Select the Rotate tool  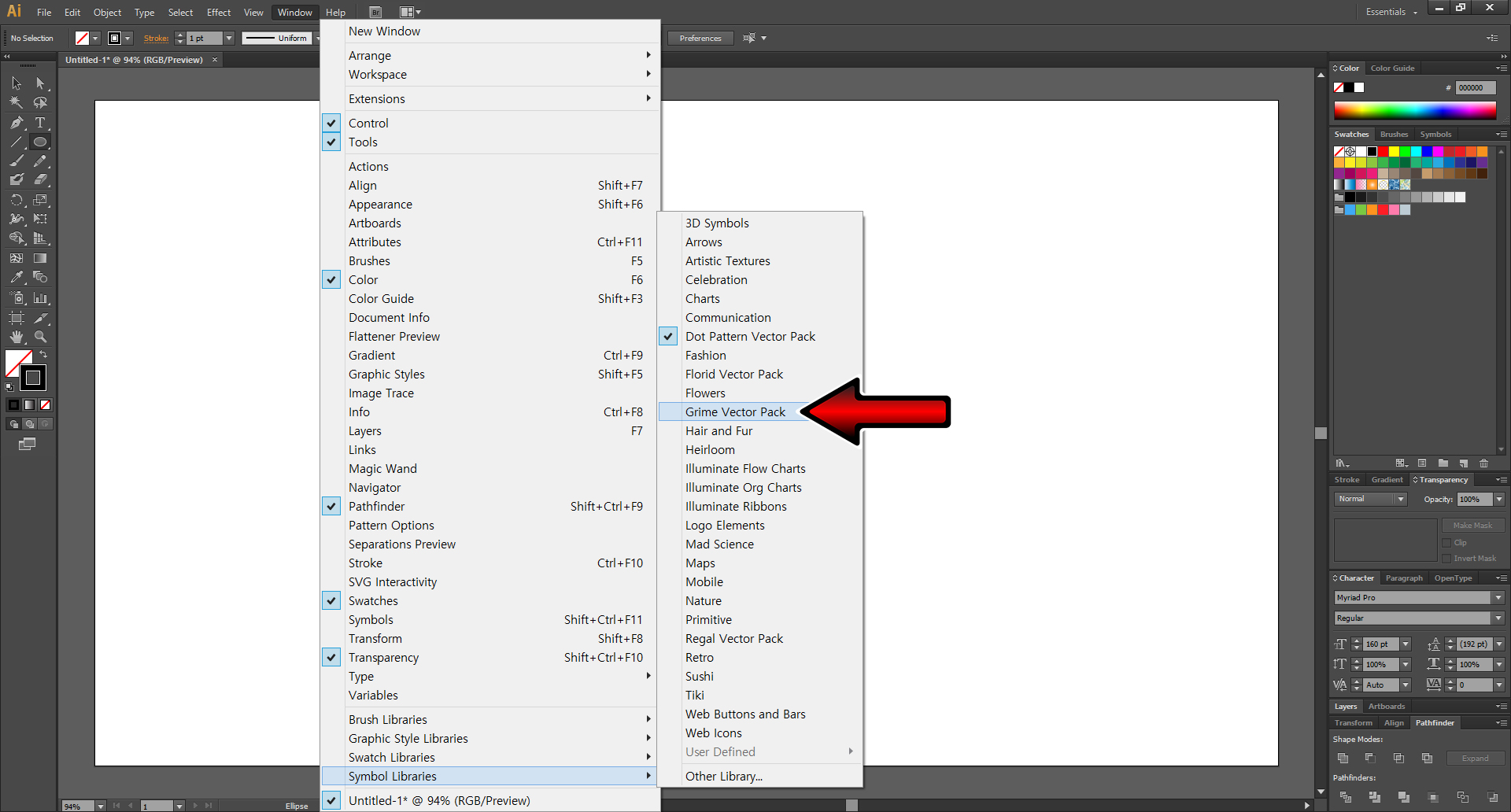click(x=16, y=200)
